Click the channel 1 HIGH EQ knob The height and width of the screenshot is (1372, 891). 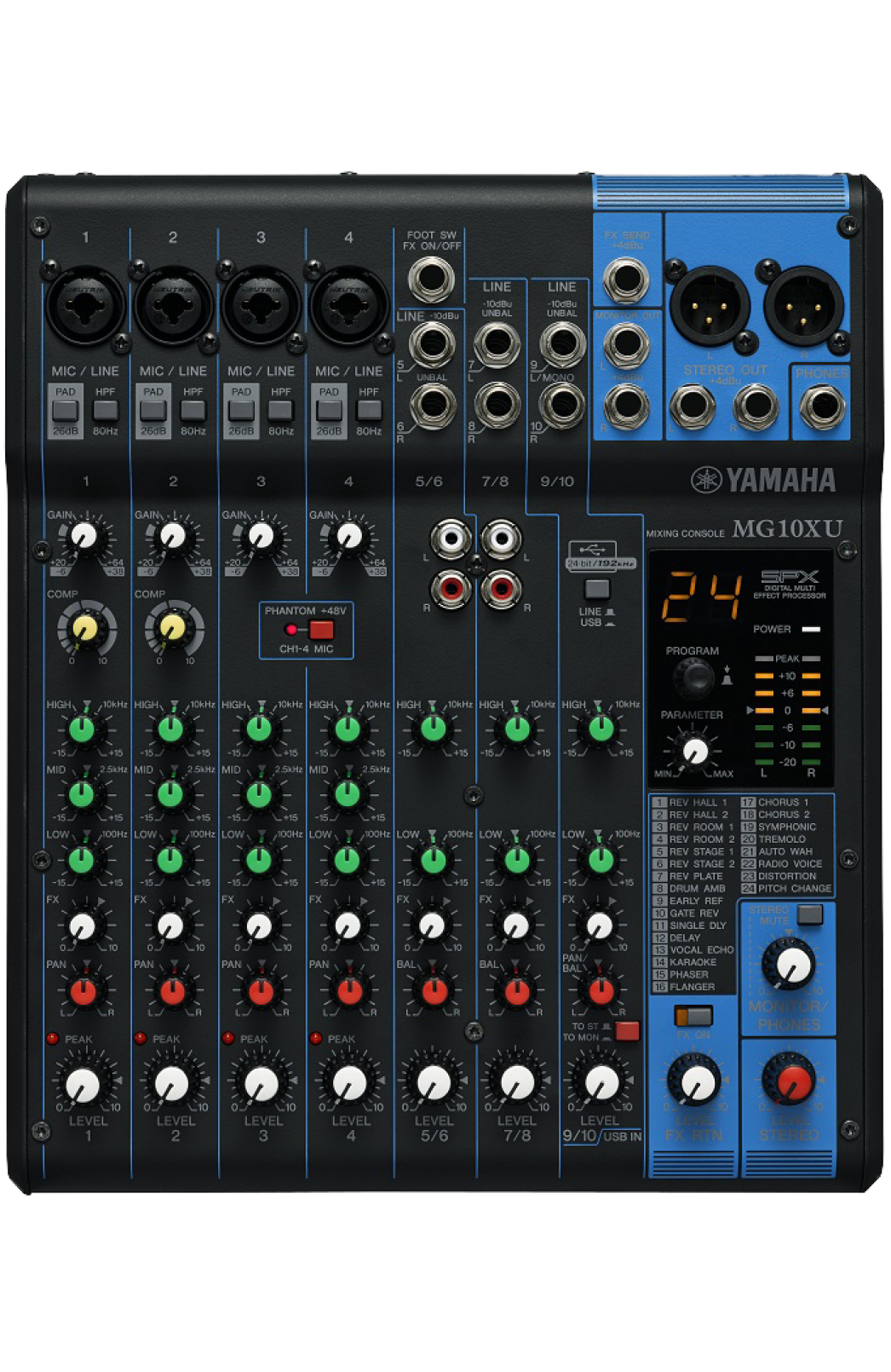(82, 729)
